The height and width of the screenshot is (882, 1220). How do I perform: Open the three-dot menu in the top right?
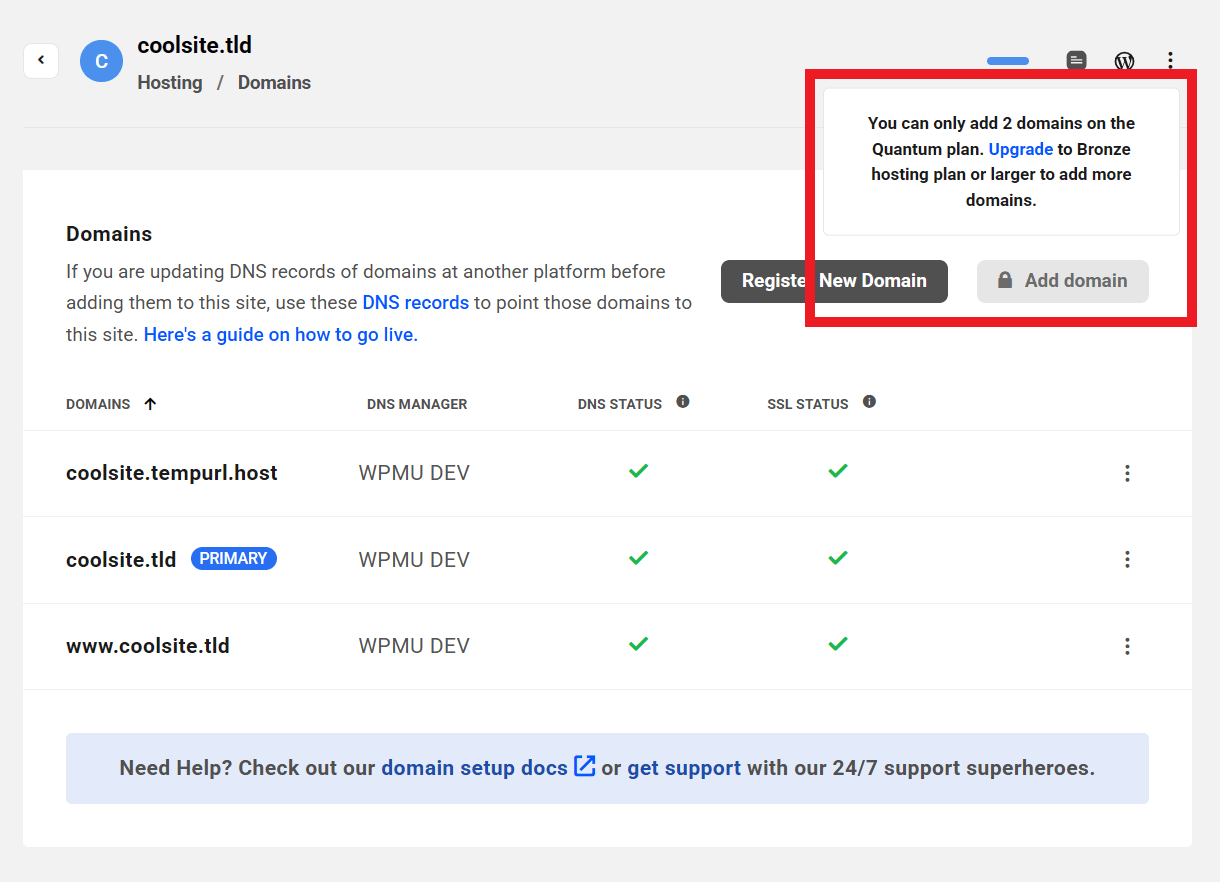coord(1170,61)
